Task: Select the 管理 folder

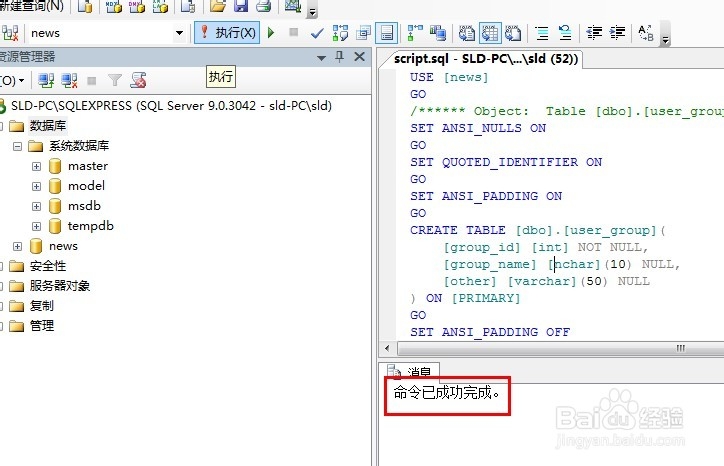Action: [42, 326]
